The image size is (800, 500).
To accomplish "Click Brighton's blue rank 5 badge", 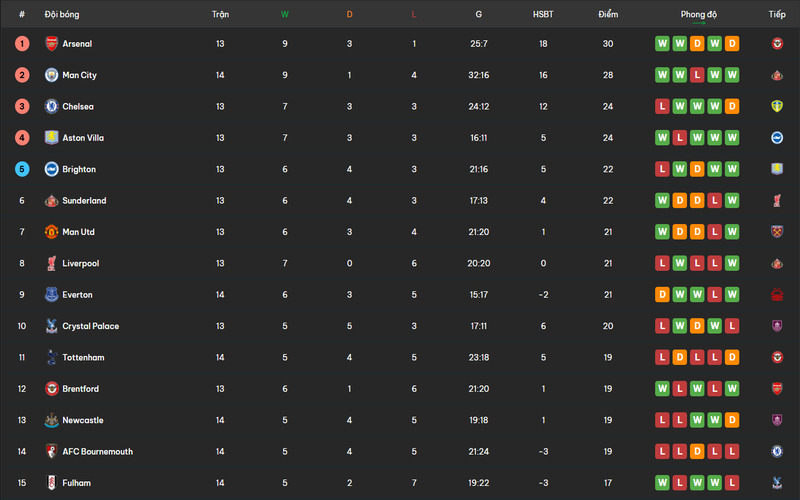I will click(x=22, y=169).
